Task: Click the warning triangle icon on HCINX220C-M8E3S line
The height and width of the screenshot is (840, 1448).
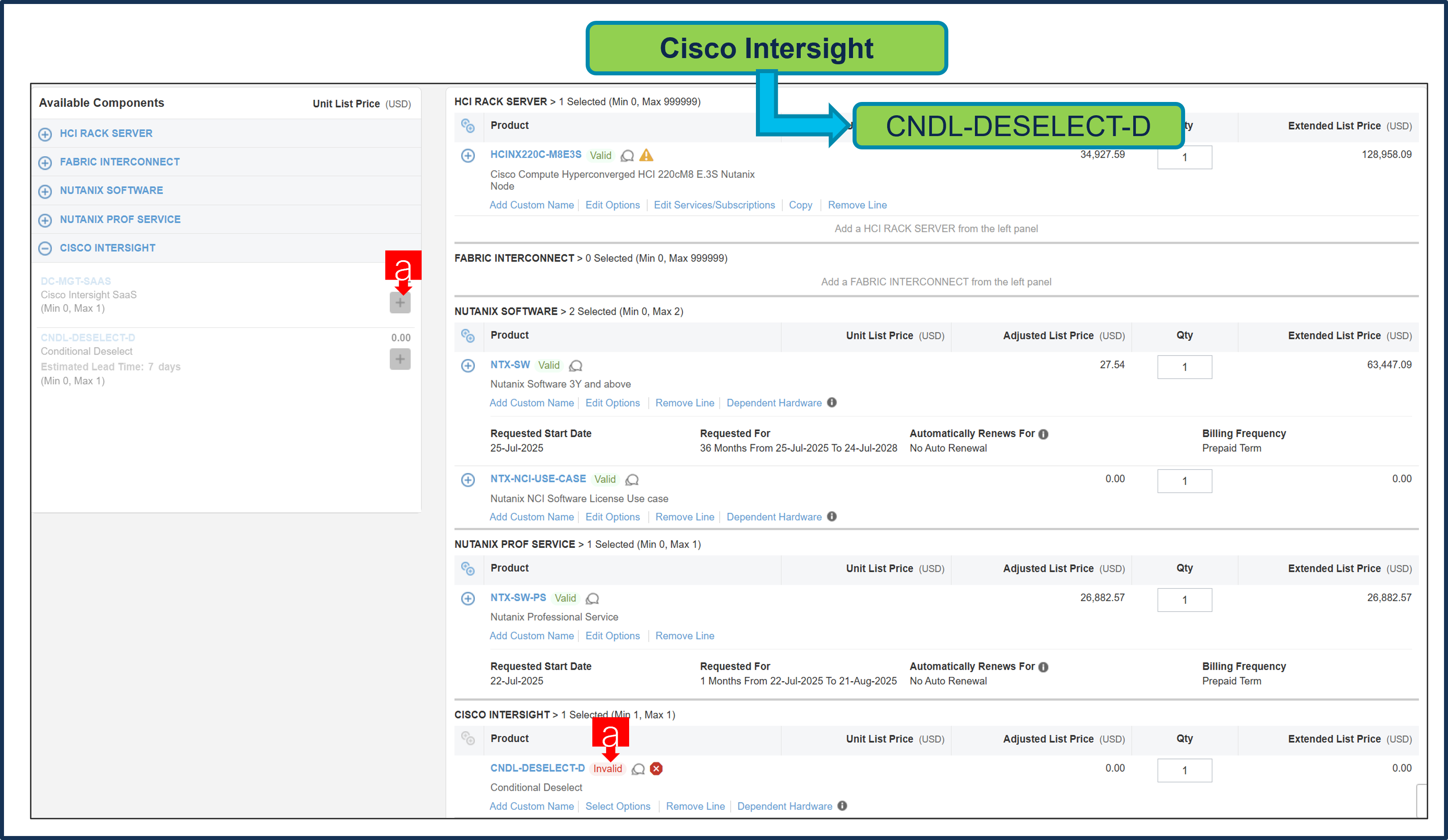Action: (x=647, y=155)
